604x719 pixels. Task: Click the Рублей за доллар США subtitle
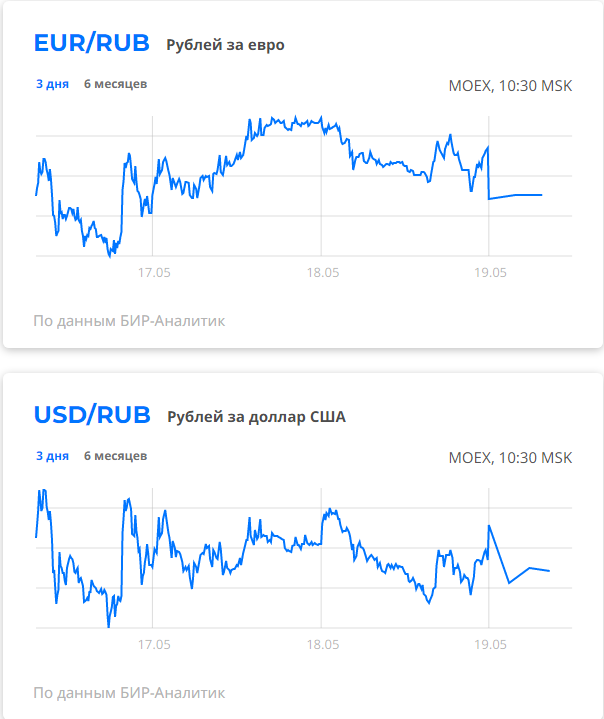[x=256, y=417]
